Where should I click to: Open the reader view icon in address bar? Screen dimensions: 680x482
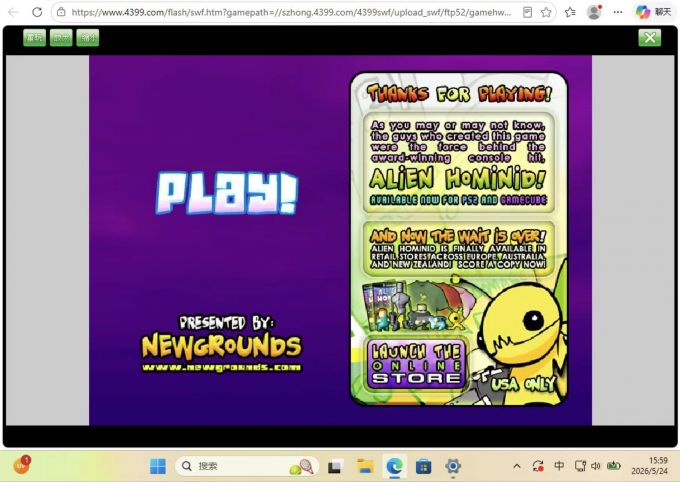[x=527, y=12]
